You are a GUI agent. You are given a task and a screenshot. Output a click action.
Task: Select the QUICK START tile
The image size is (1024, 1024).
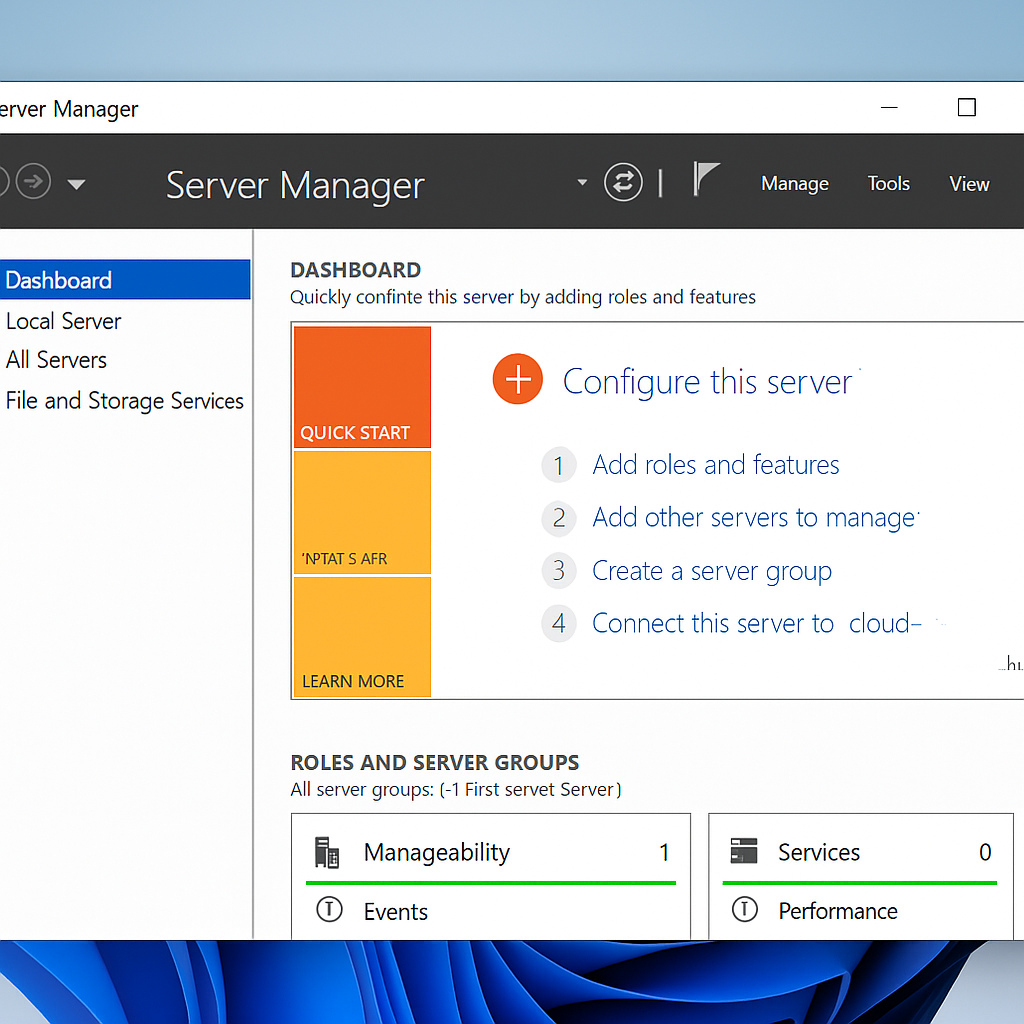click(362, 387)
